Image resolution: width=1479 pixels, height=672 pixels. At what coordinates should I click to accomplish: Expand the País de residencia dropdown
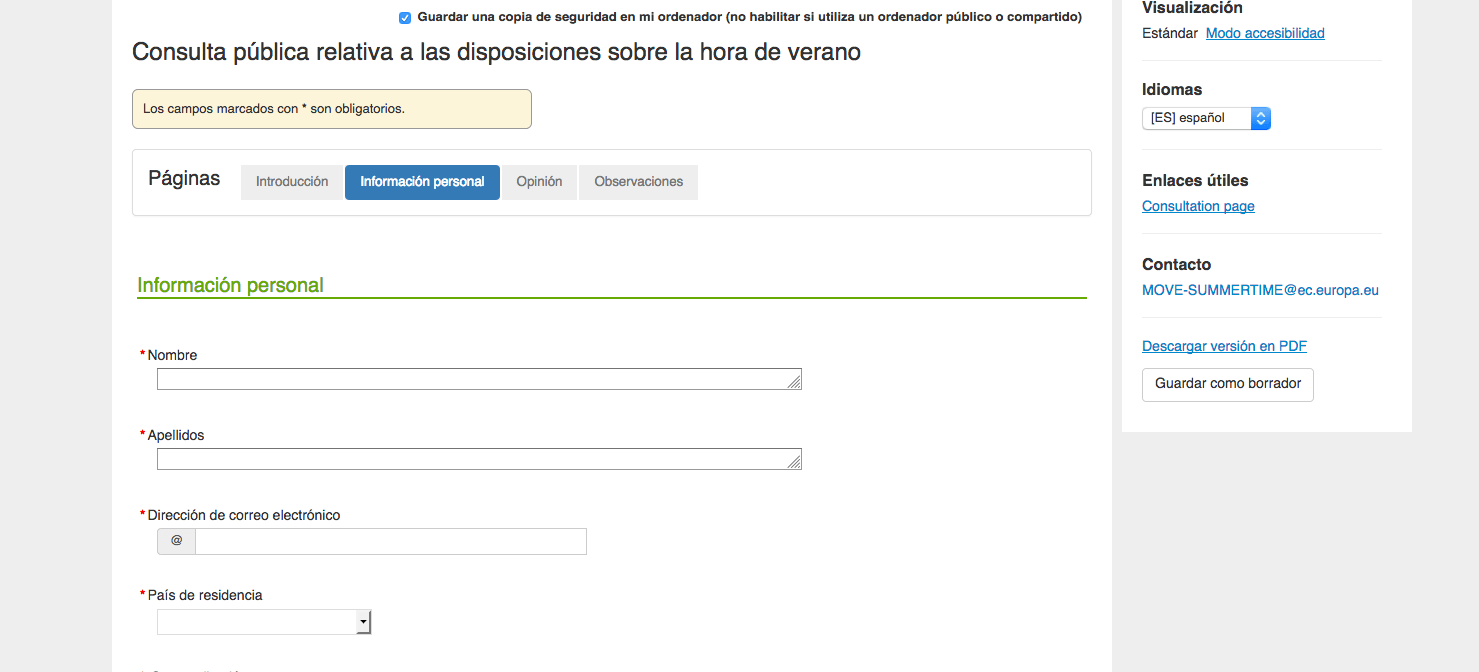pyautogui.click(x=264, y=622)
